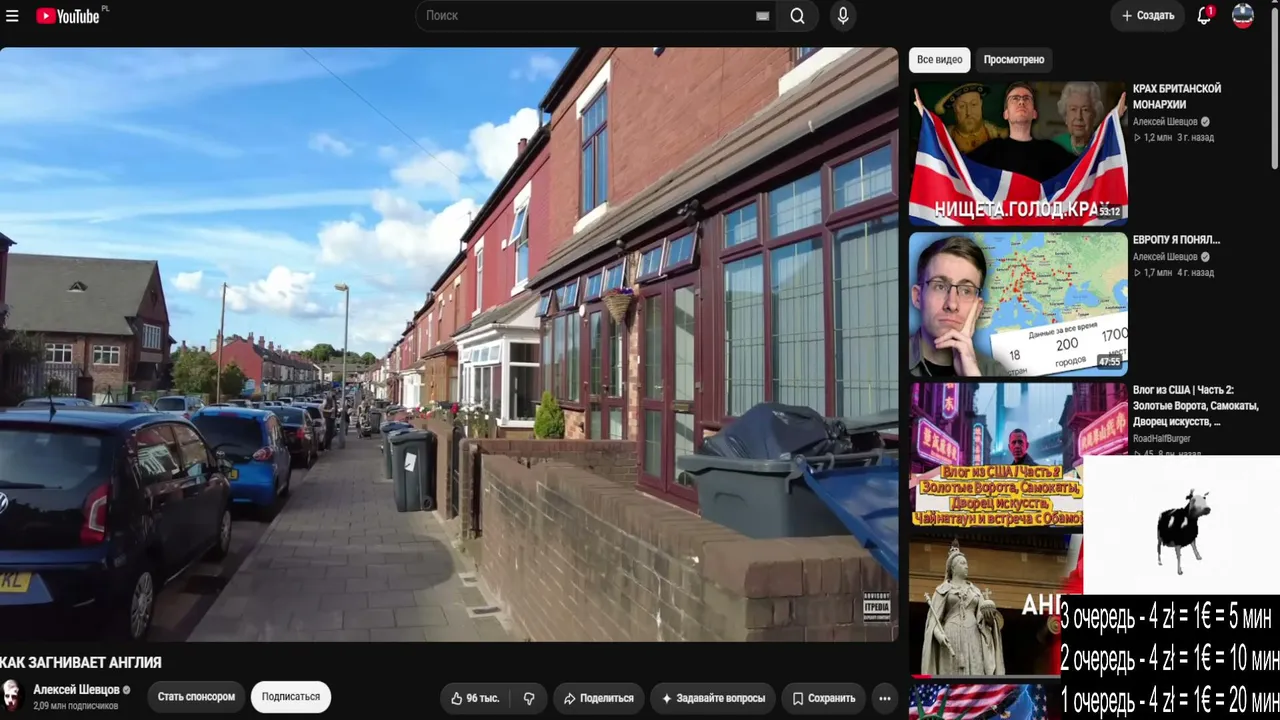Open the British flag thumbnail, duration 53:12
This screenshot has width=1280, height=720.
click(1018, 153)
